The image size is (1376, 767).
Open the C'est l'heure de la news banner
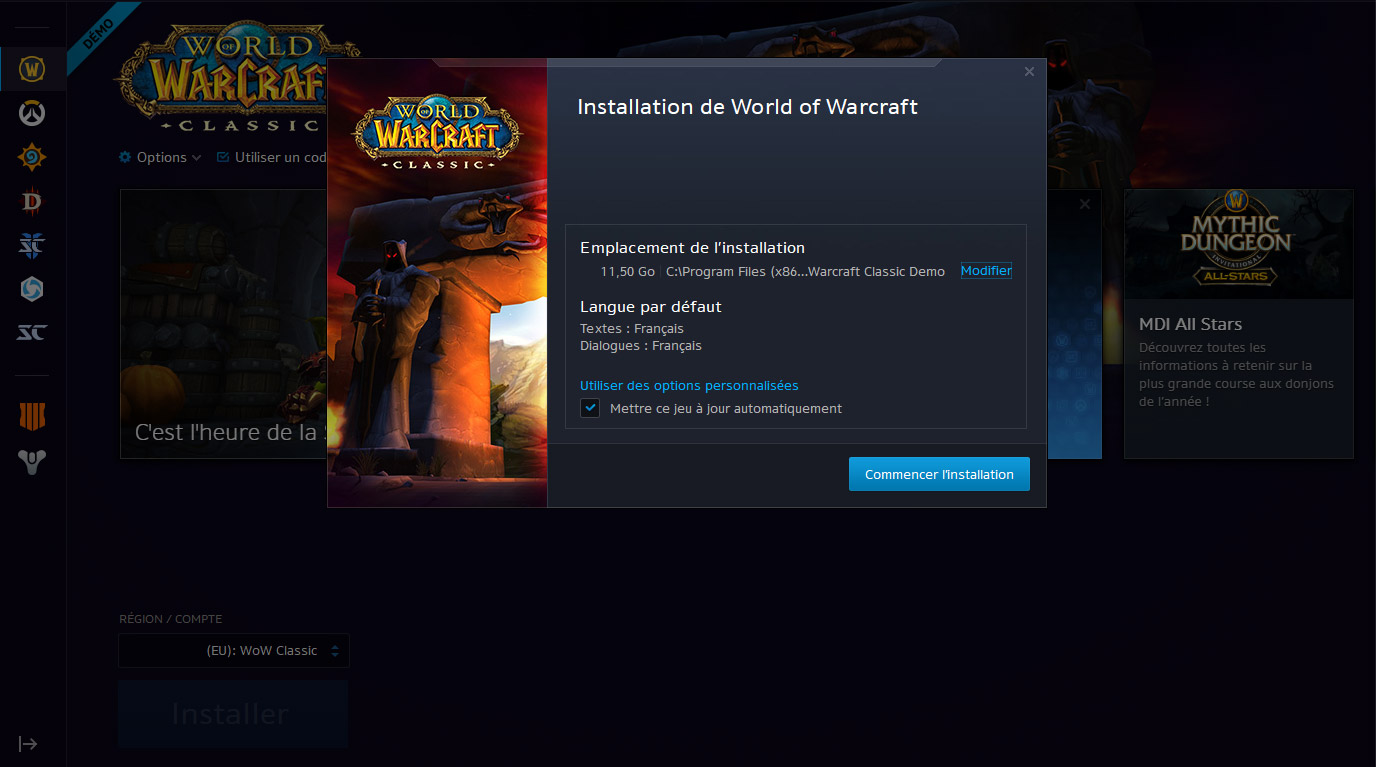[224, 324]
